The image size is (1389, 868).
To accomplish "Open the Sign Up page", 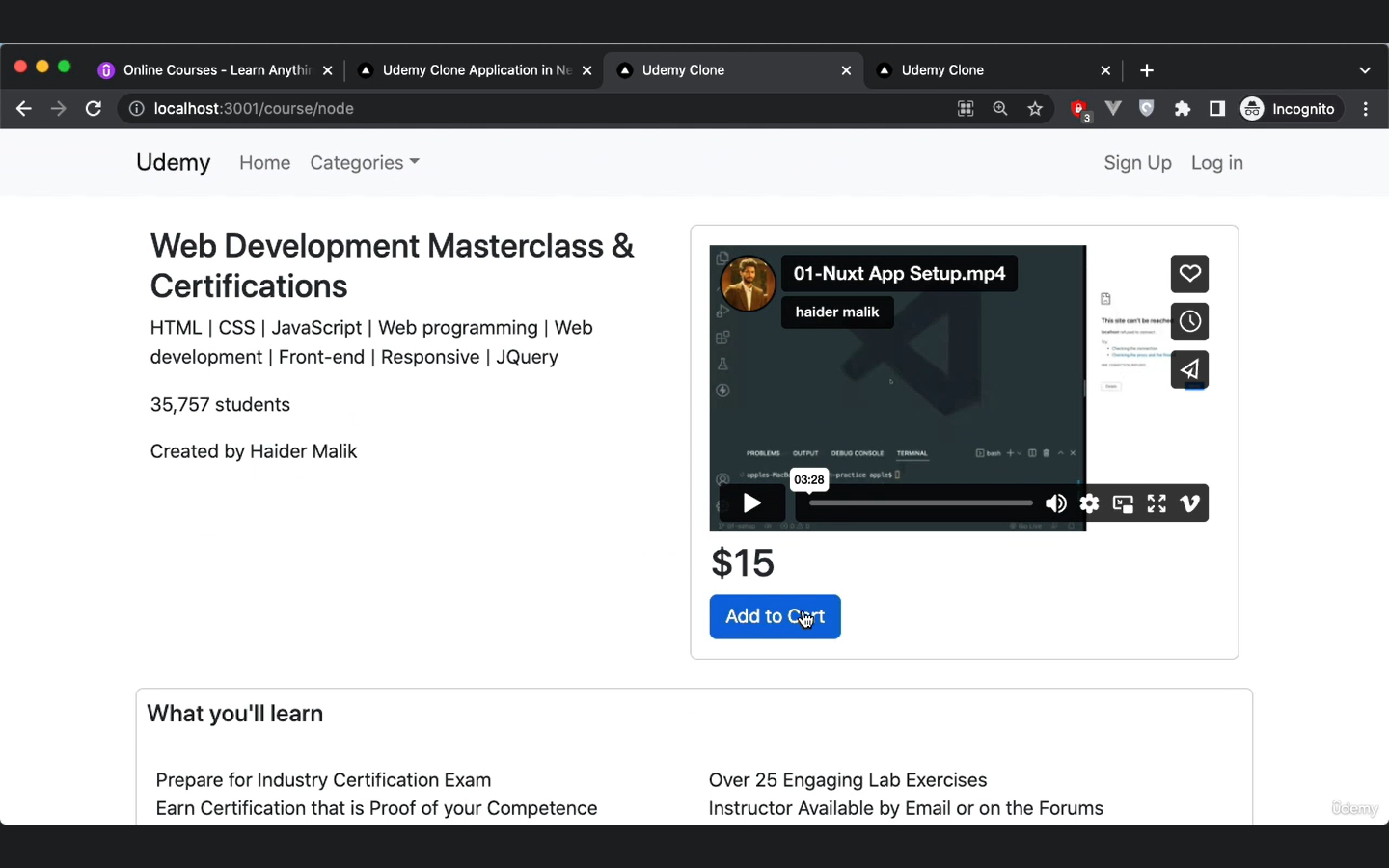I will [x=1137, y=163].
